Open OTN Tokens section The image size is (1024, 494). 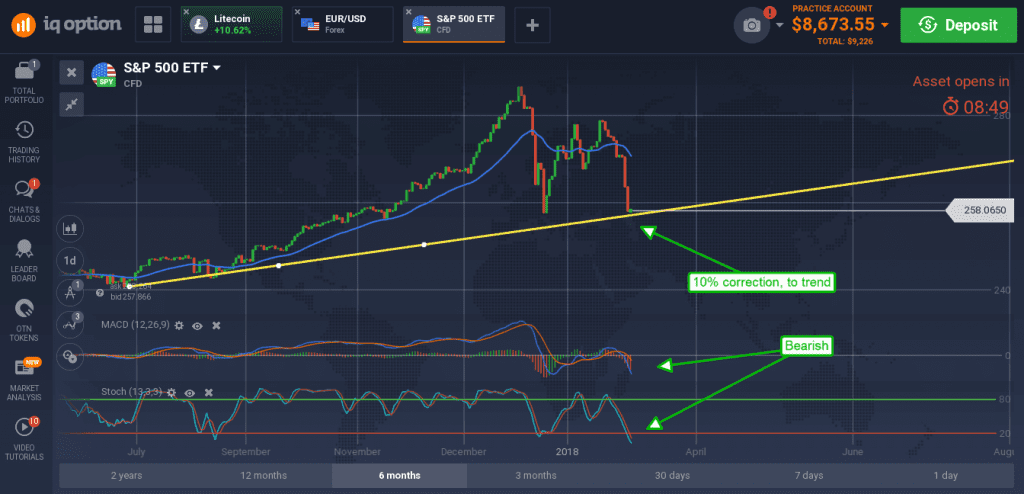[x=24, y=320]
